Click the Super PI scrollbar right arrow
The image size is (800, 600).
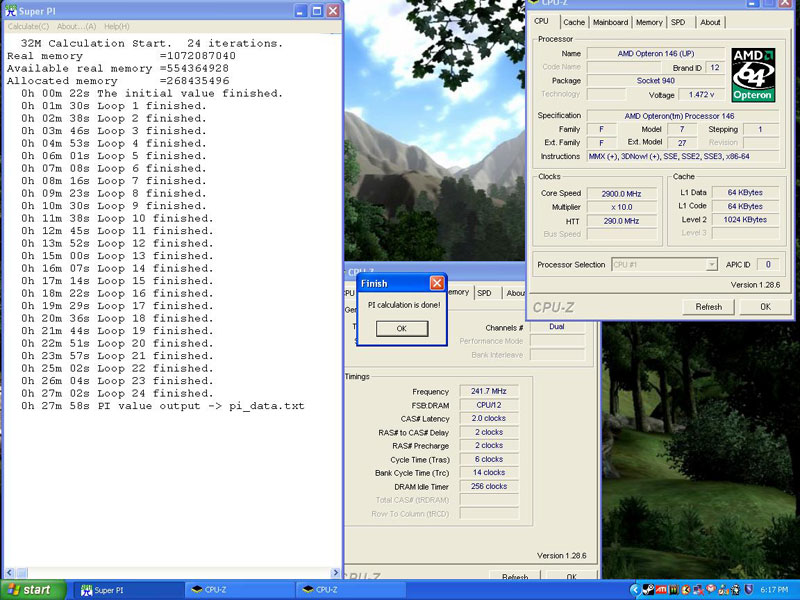click(x=335, y=572)
